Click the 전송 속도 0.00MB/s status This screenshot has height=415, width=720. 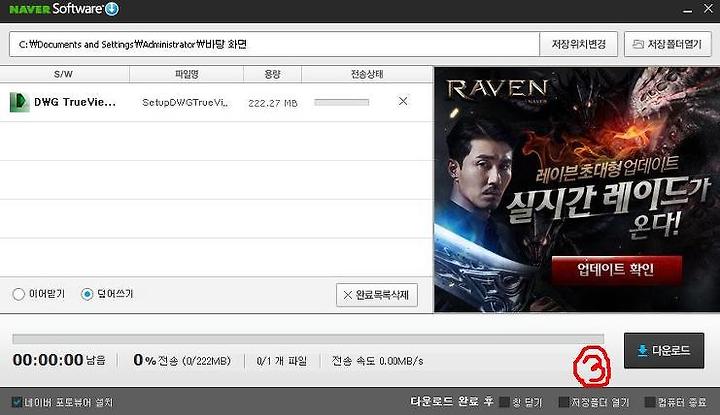[x=377, y=361]
